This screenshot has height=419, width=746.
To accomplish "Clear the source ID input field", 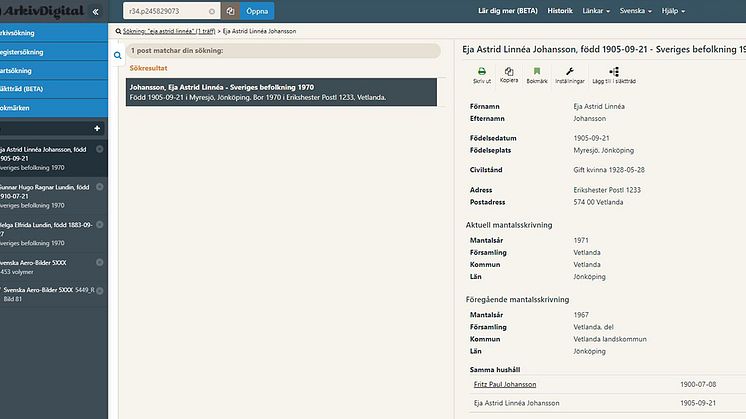I will [211, 11].
